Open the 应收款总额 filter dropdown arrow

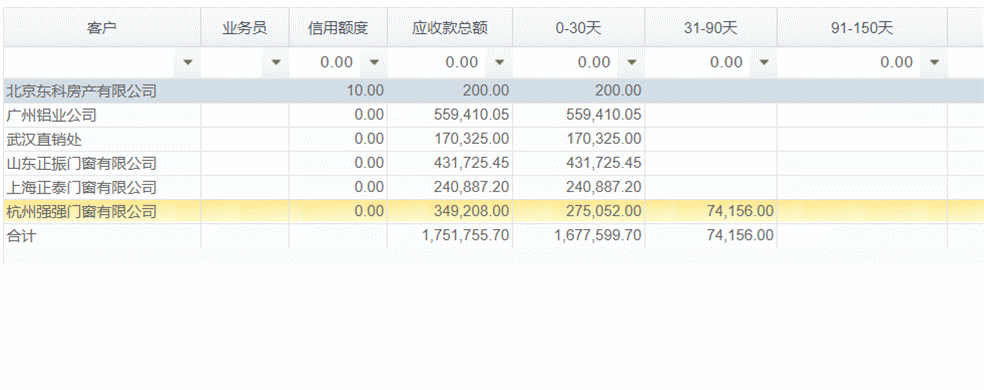tap(499, 62)
